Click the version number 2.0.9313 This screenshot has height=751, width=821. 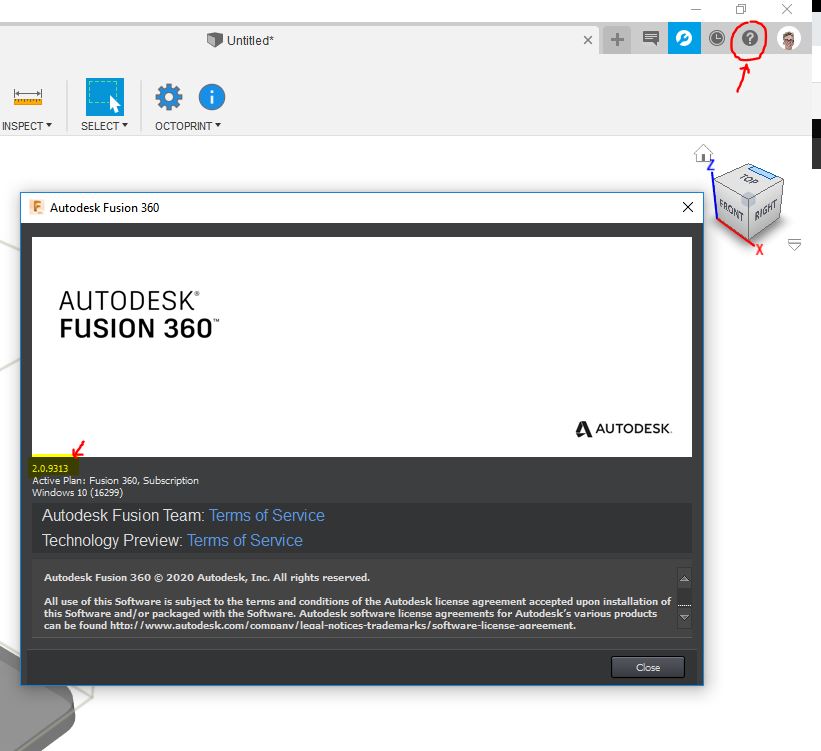coord(50,469)
